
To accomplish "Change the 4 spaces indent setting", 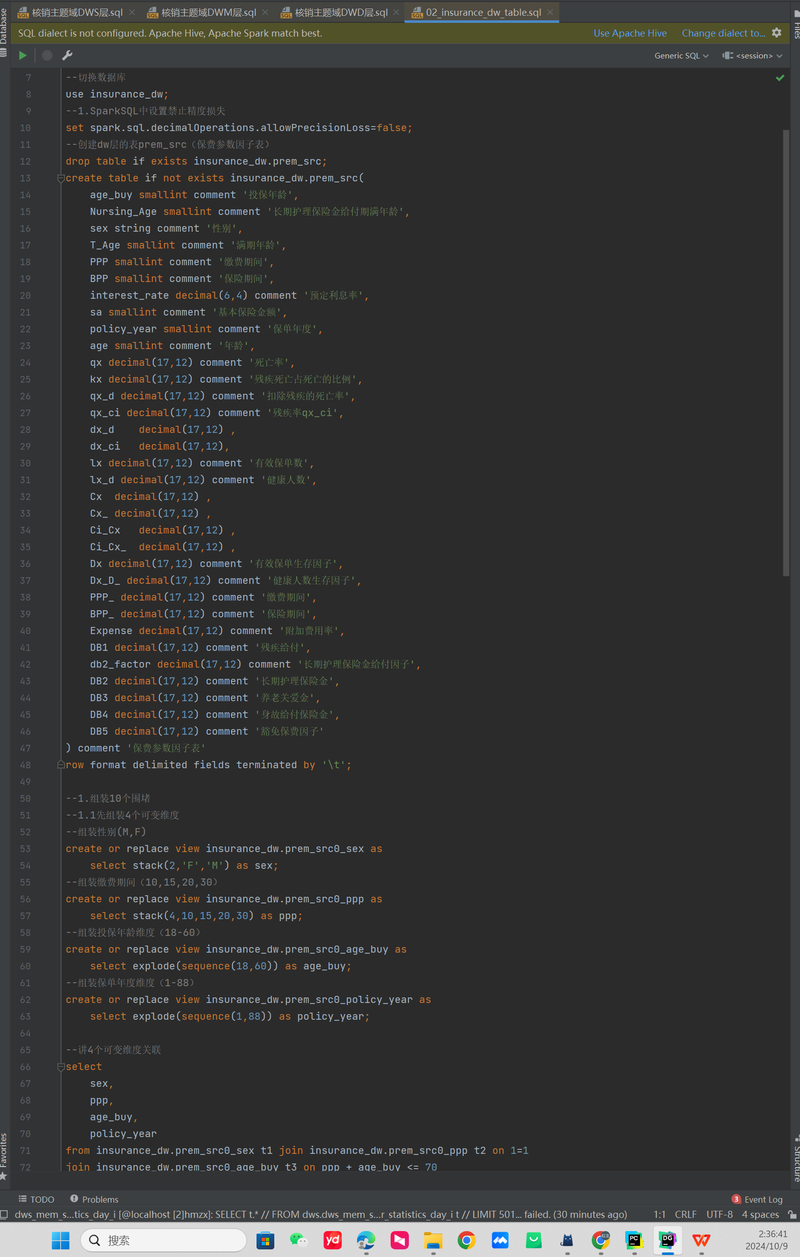I will pyautogui.click(x=761, y=1215).
